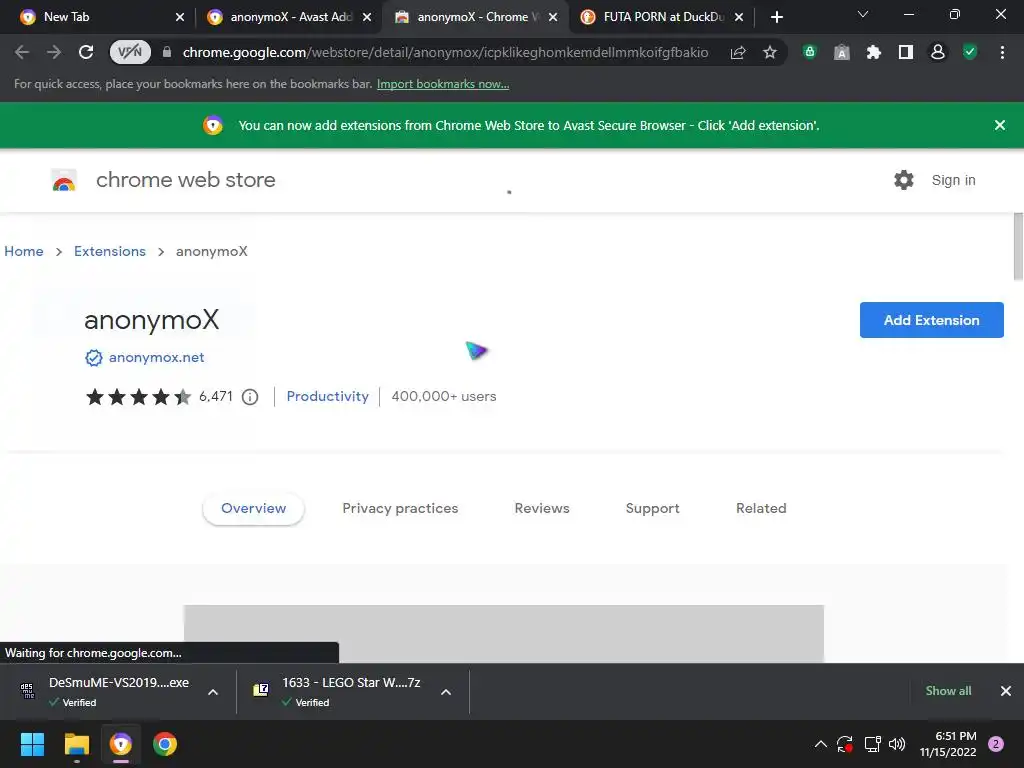Close the New Tab tab

(x=180, y=17)
